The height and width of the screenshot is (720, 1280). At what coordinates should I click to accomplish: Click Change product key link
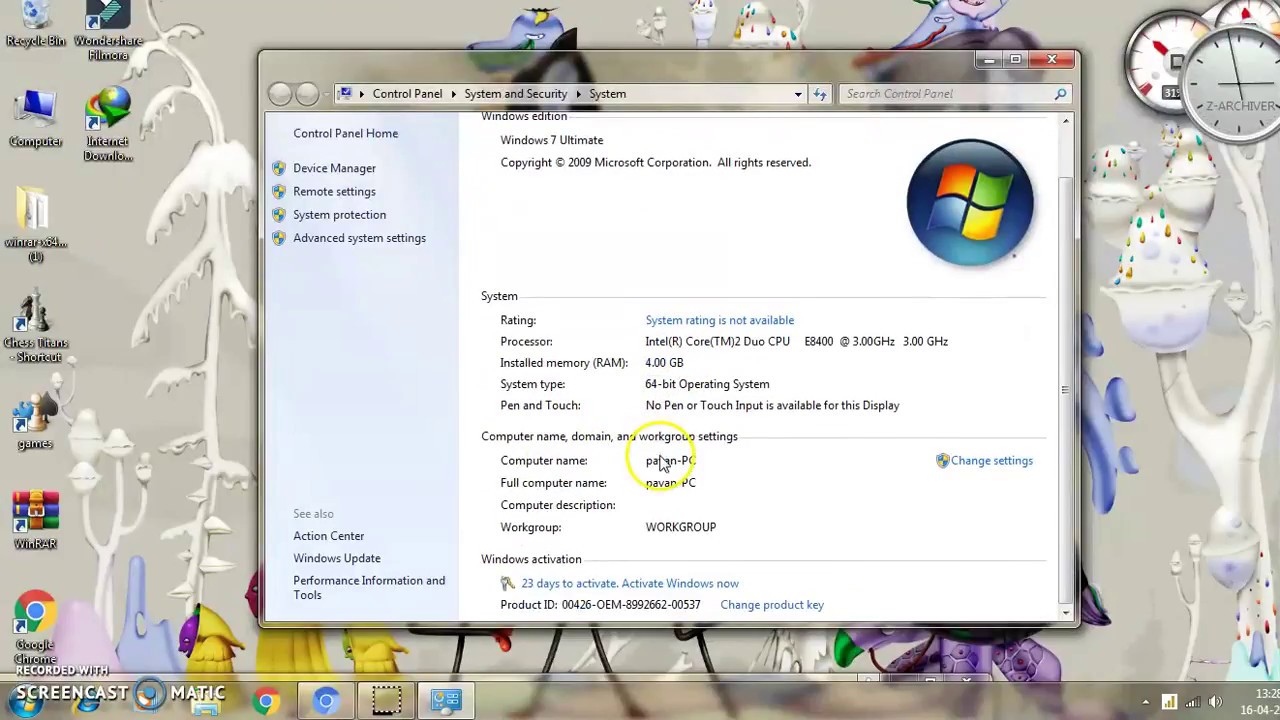point(771,605)
